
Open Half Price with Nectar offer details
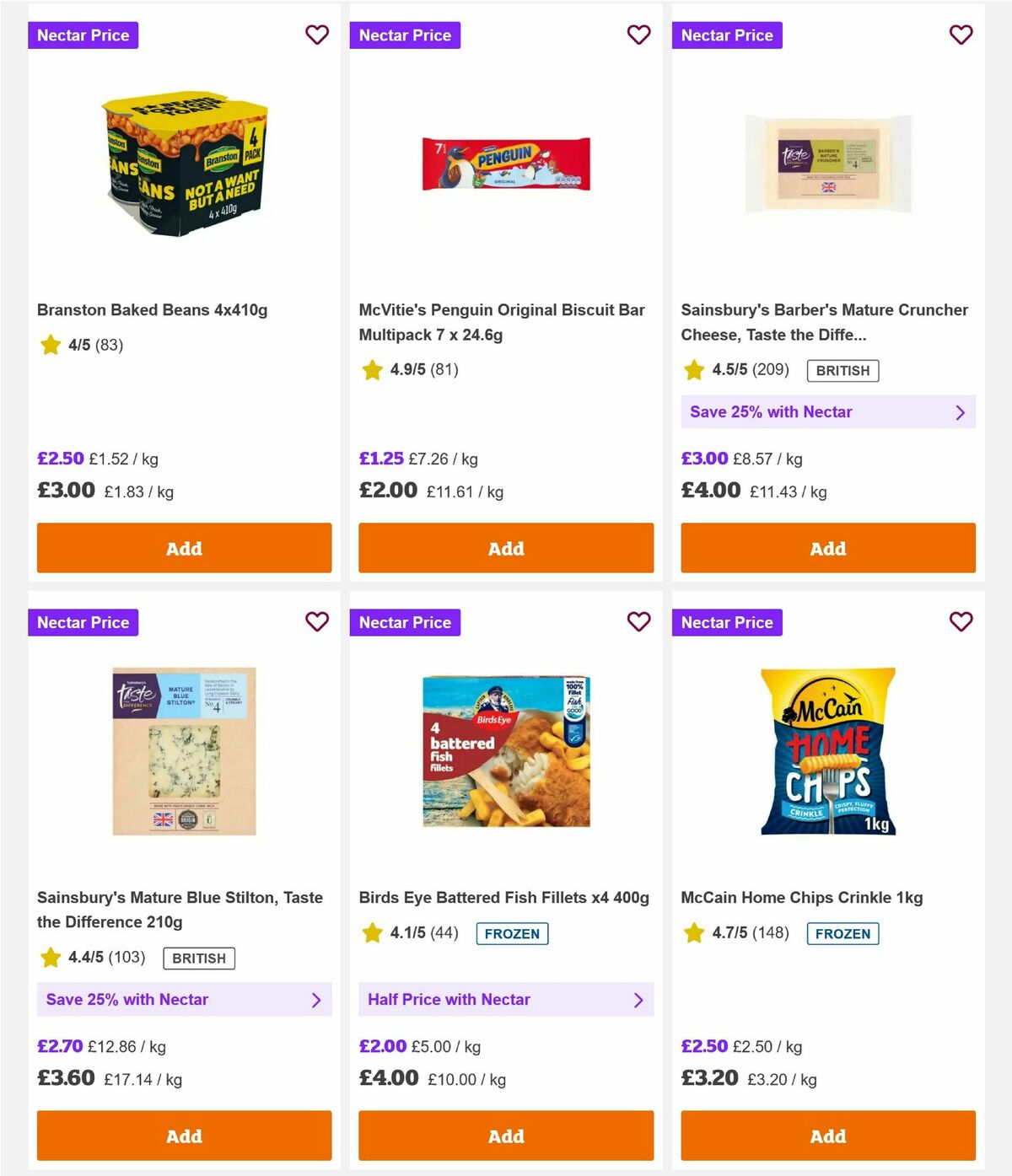506,999
